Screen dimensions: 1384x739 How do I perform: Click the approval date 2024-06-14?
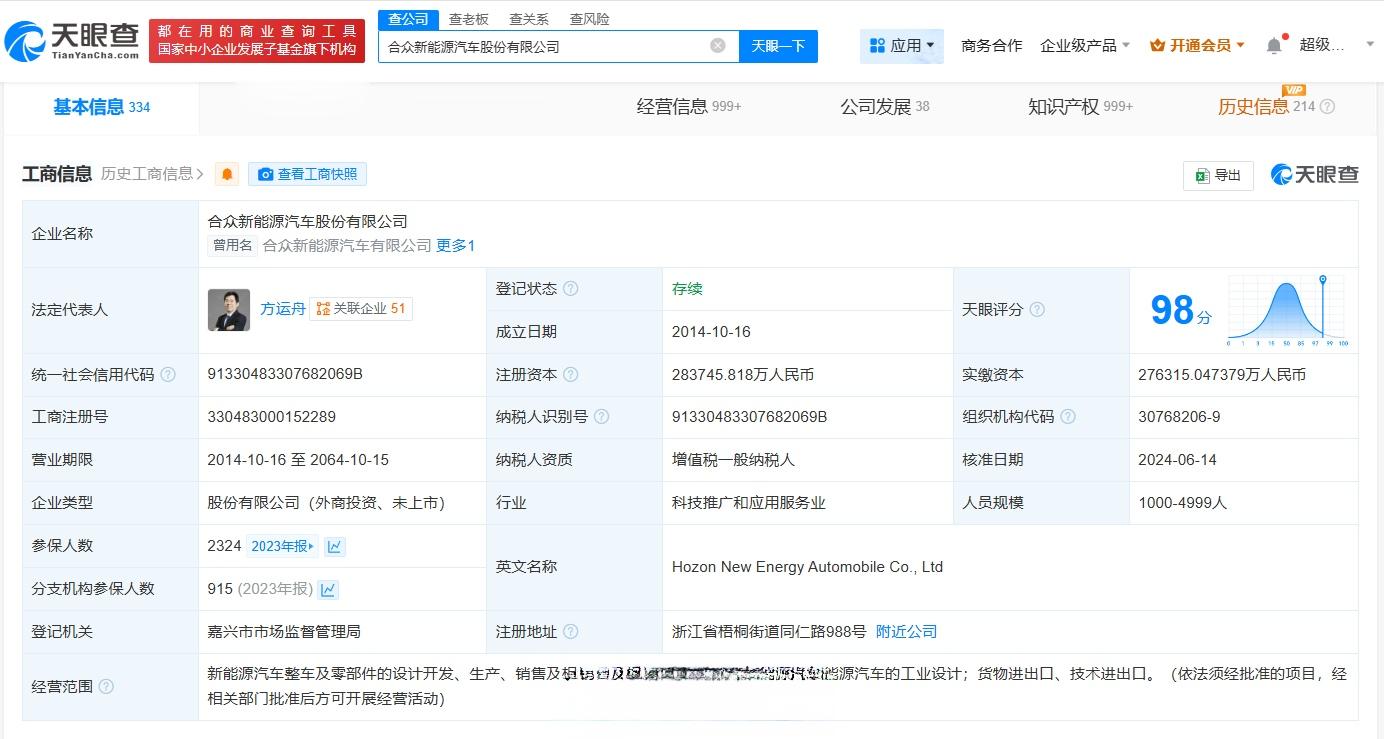(x=1177, y=460)
